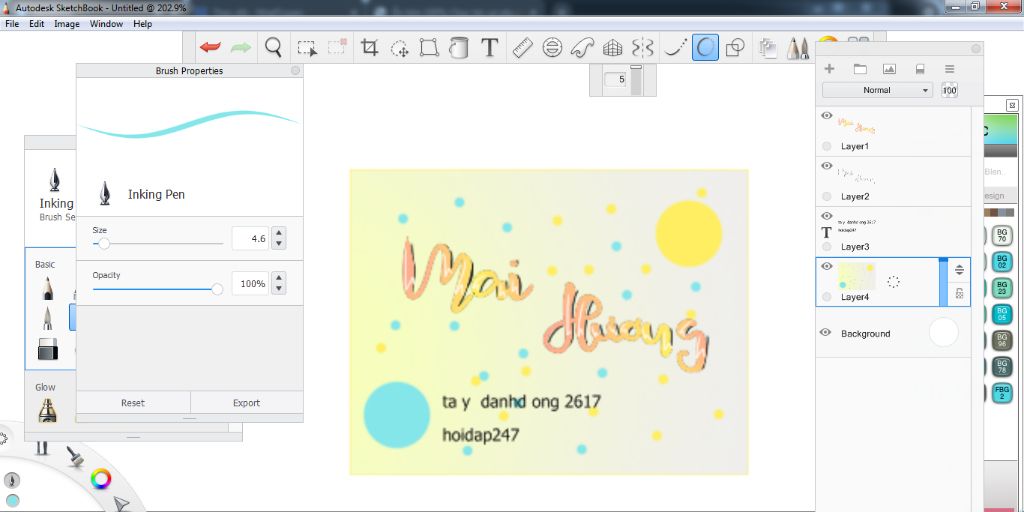Open the Image menu
Screen dimensions: 1024x512
tap(67, 24)
